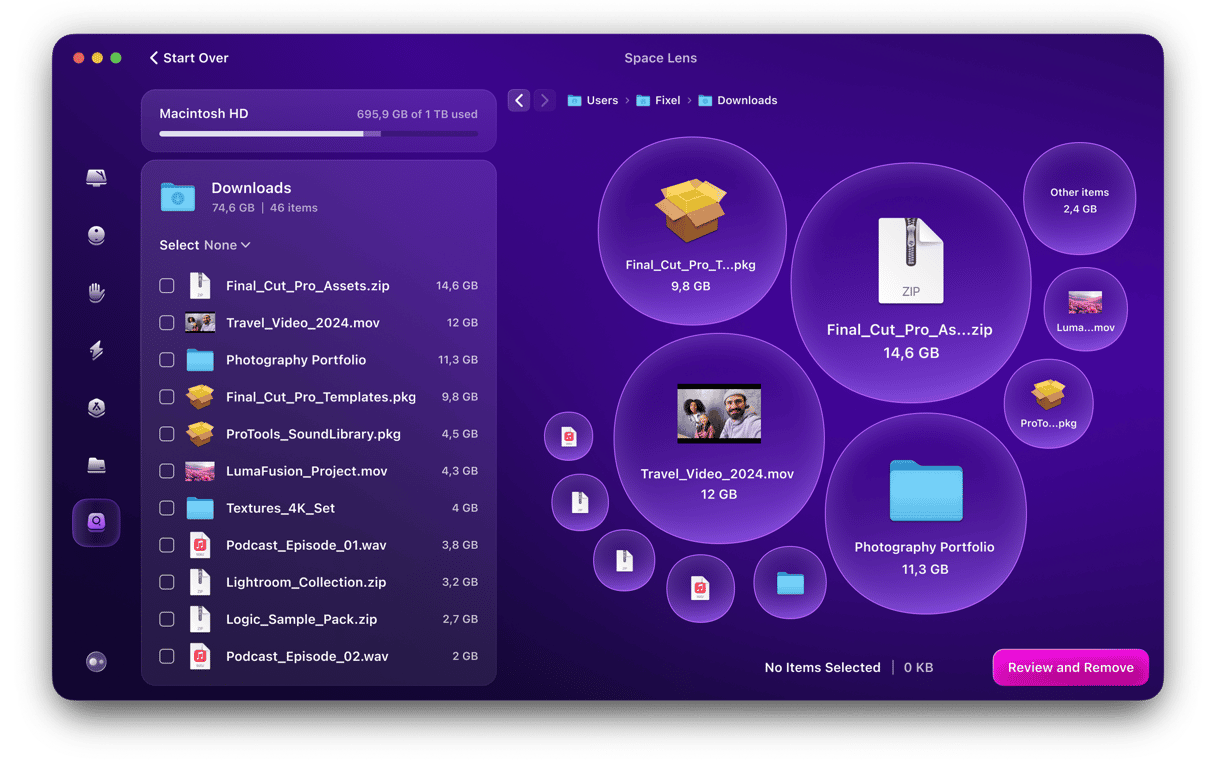Click the Macintosh HD storage usage bar
This screenshot has height=770, width=1216.
point(318,133)
